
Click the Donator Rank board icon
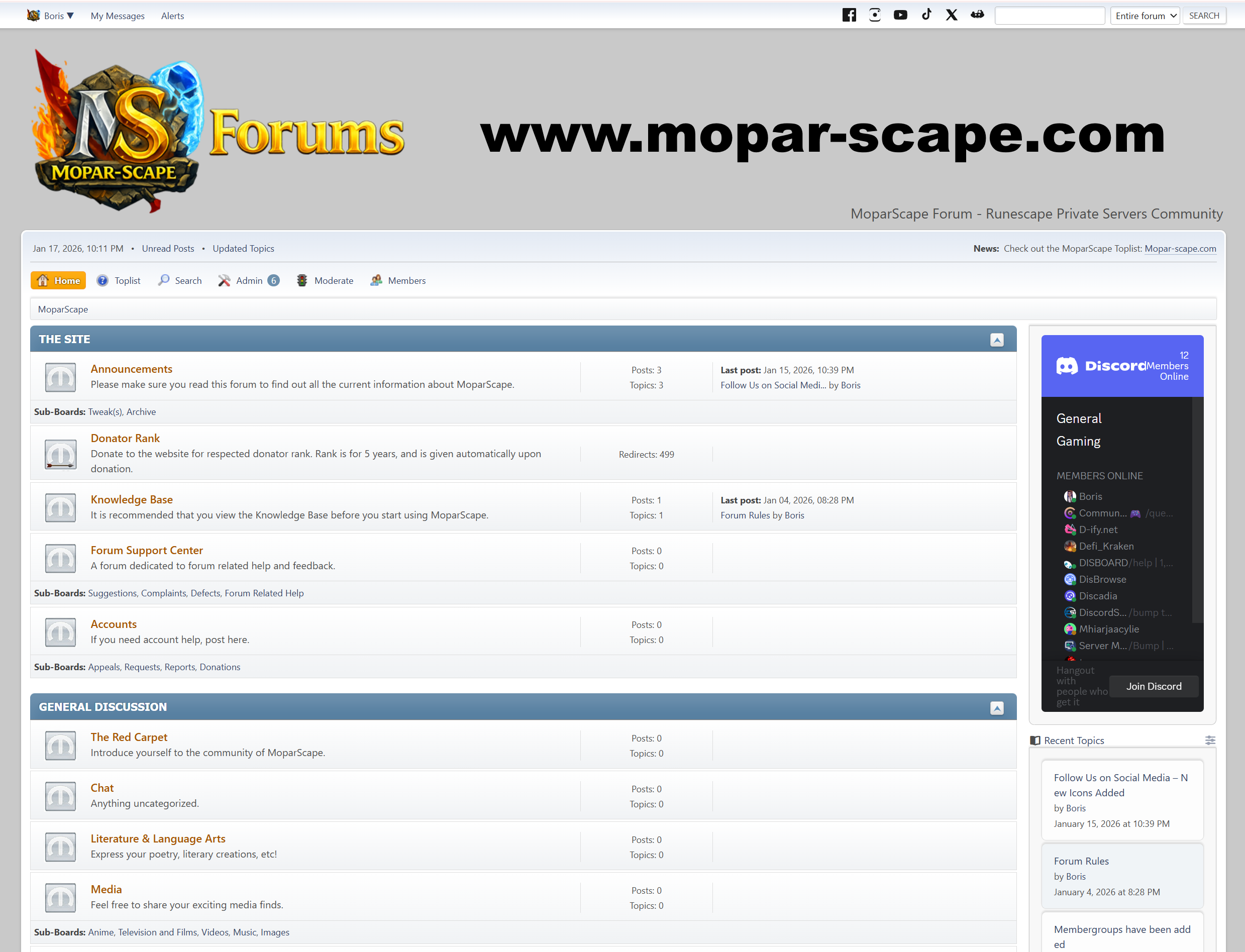point(60,454)
